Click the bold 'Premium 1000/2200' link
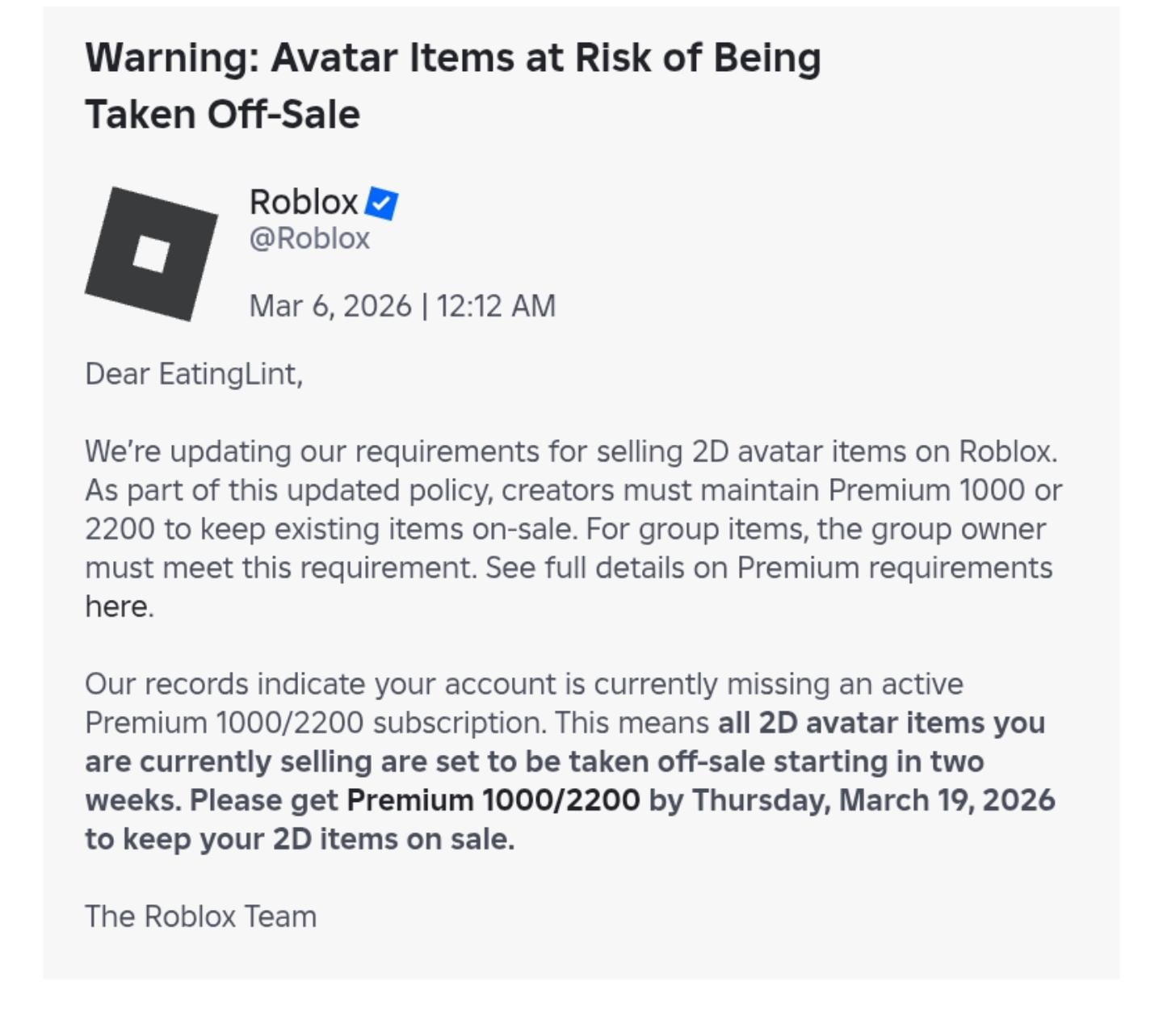The height and width of the screenshot is (1036, 1163). (x=493, y=800)
